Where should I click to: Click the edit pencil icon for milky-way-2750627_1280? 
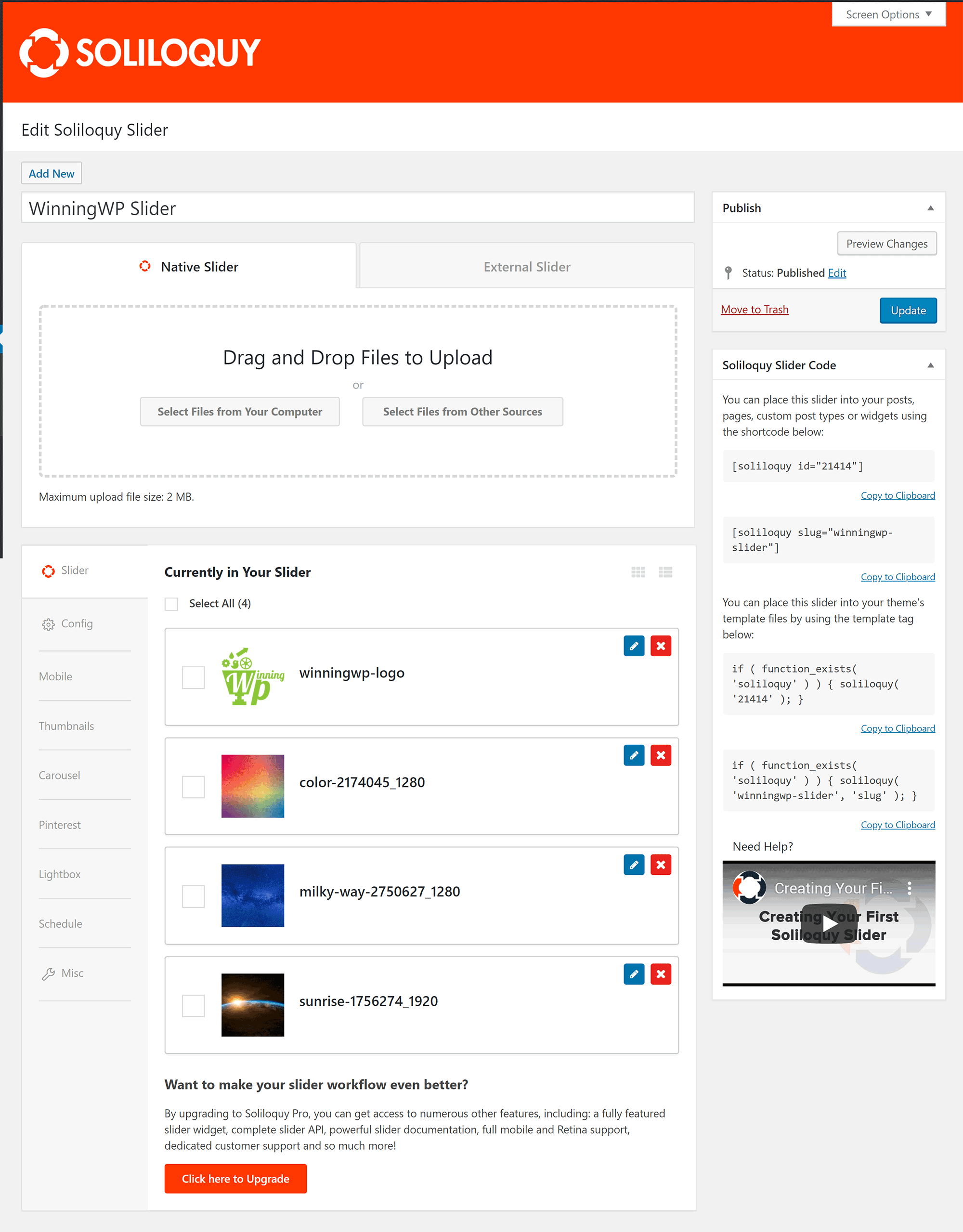[634, 864]
